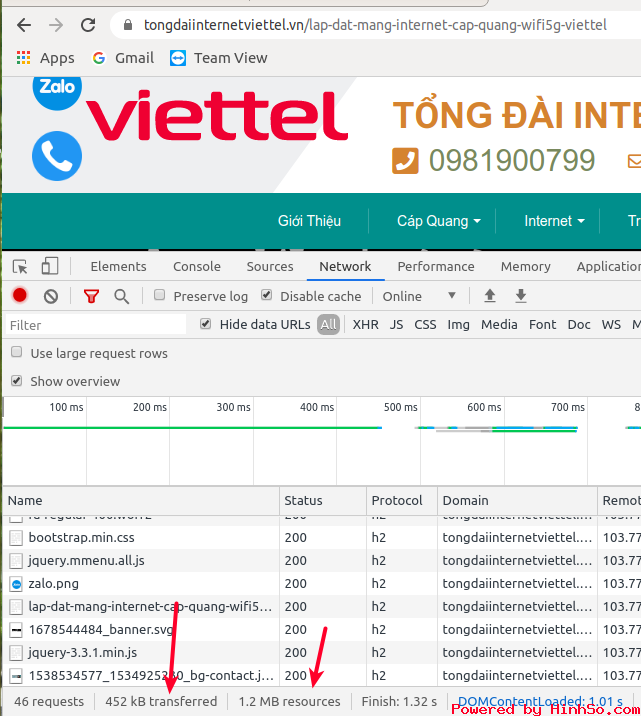Viewport: 641px width, 716px height.
Task: Toggle the device toolbar icon
Action: [x=50, y=266]
